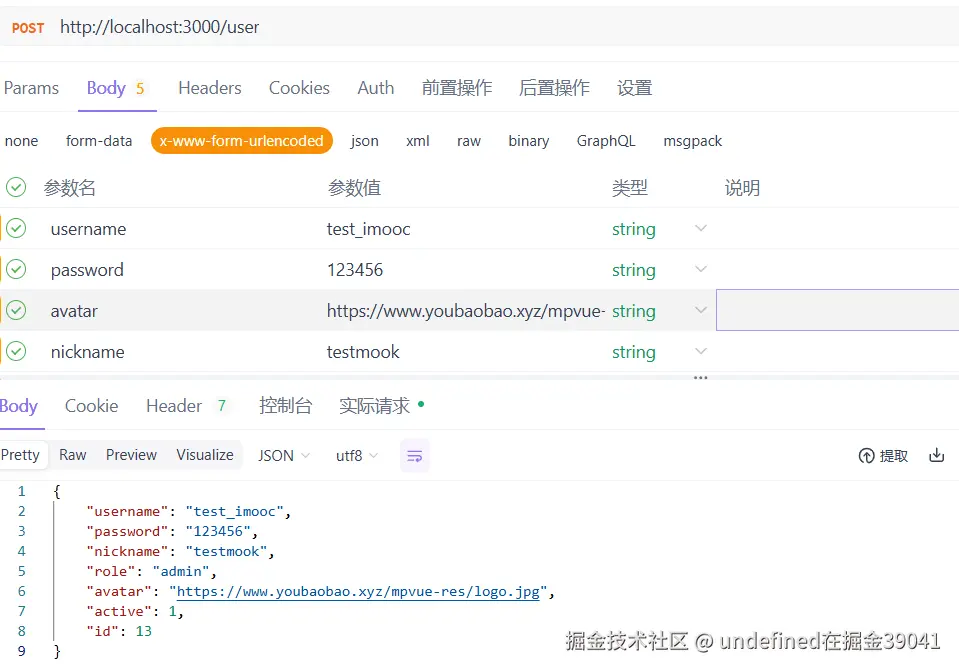Open type dropdown for nickname row
Viewport: 959px width, 671px height.
click(x=701, y=351)
